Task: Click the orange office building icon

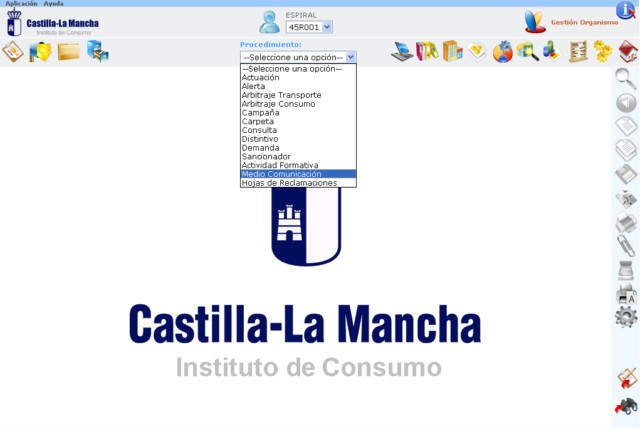Action: pyautogui.click(x=453, y=51)
